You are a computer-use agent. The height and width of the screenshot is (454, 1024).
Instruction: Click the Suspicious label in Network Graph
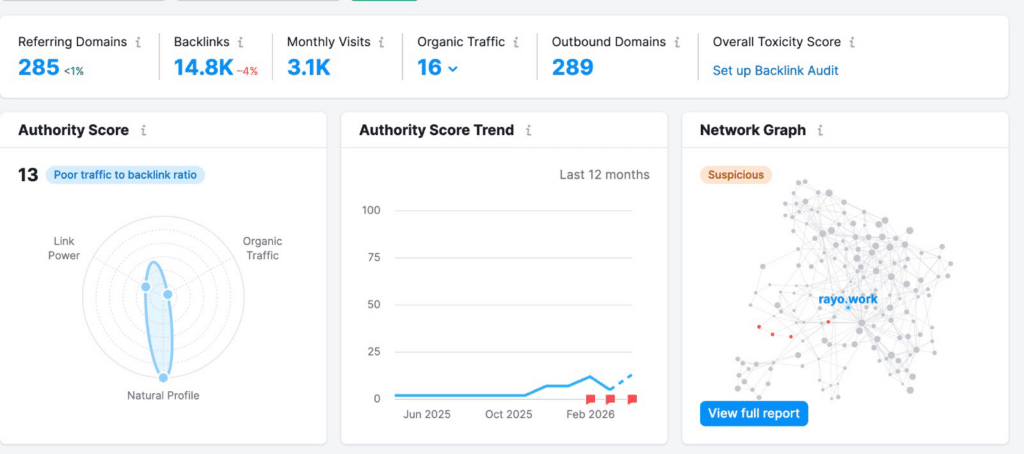click(x=735, y=175)
